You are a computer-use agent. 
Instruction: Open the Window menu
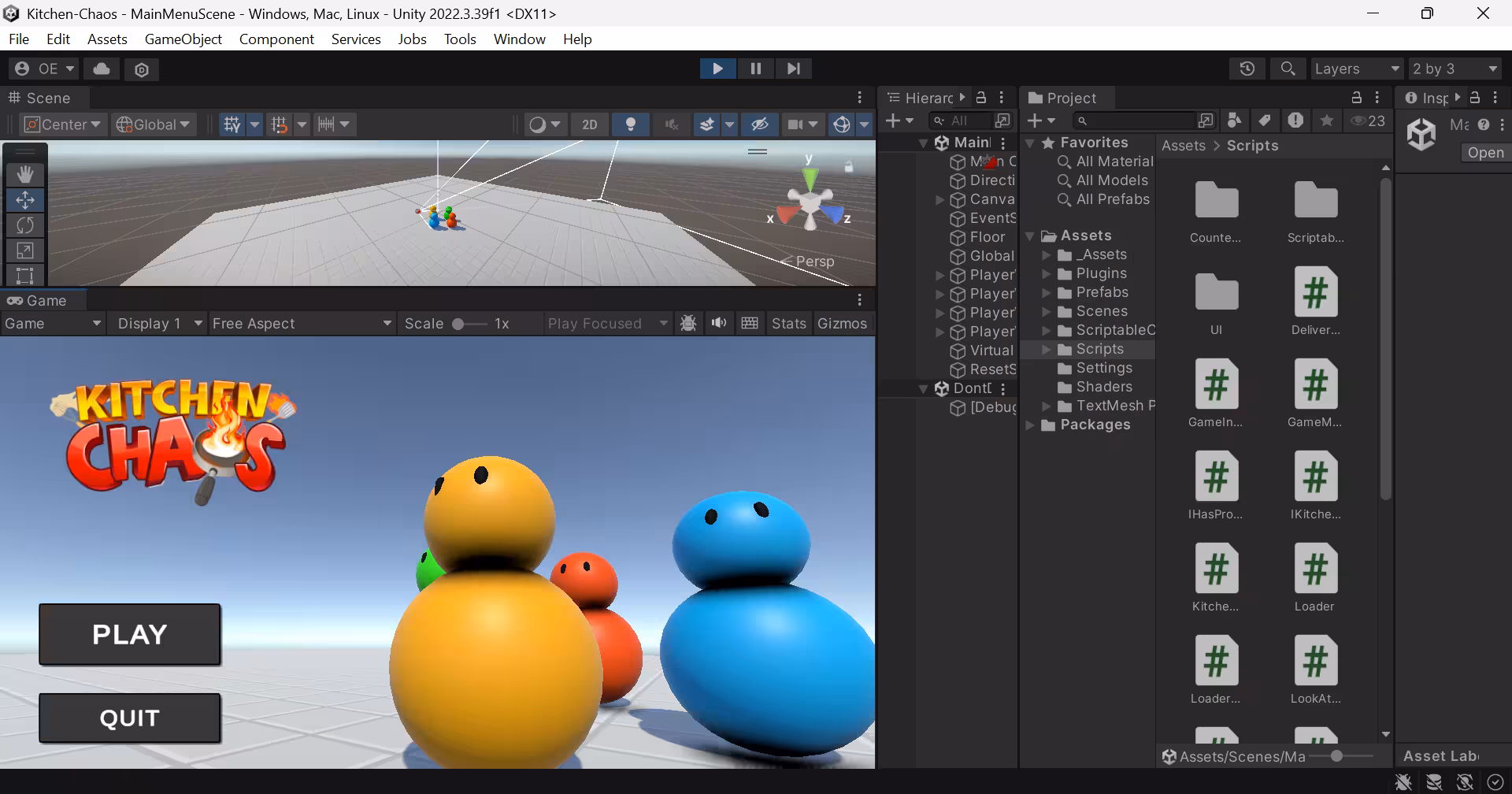click(519, 39)
